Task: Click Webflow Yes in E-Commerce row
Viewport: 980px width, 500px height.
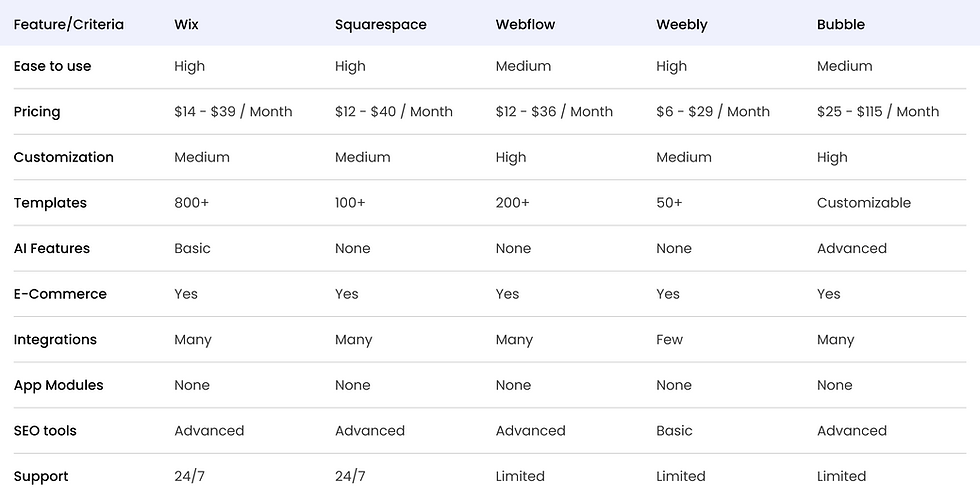Action: [x=507, y=294]
